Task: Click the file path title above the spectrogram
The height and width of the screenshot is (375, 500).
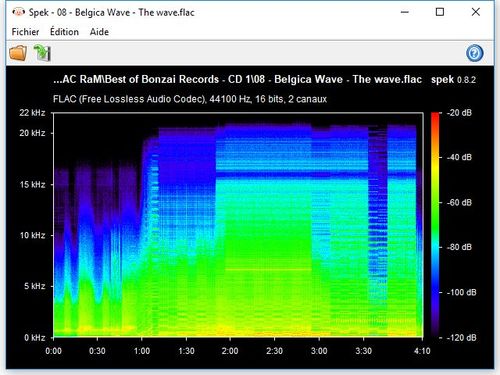Action: pyautogui.click(x=237, y=79)
